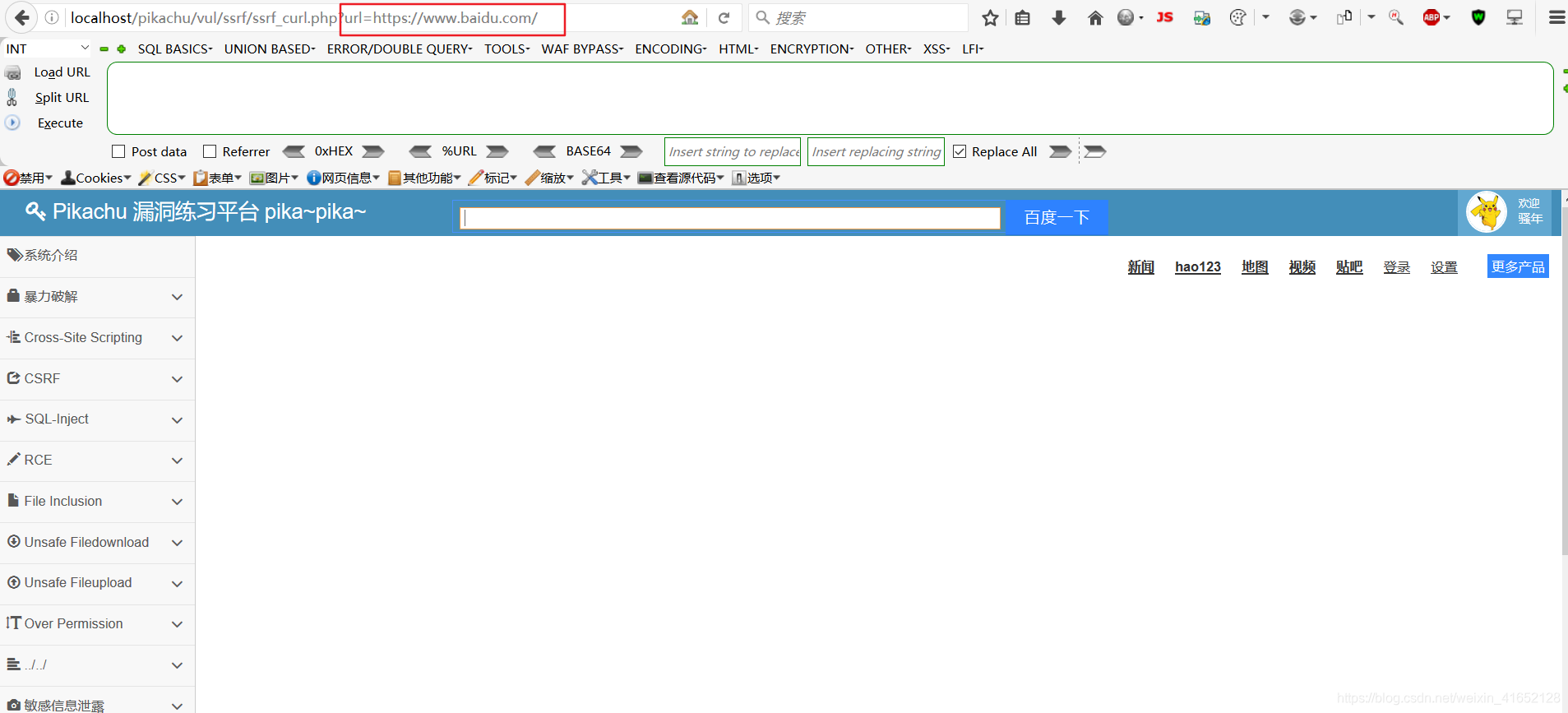
Task: Focus the Insert replacing string field
Action: [876, 151]
